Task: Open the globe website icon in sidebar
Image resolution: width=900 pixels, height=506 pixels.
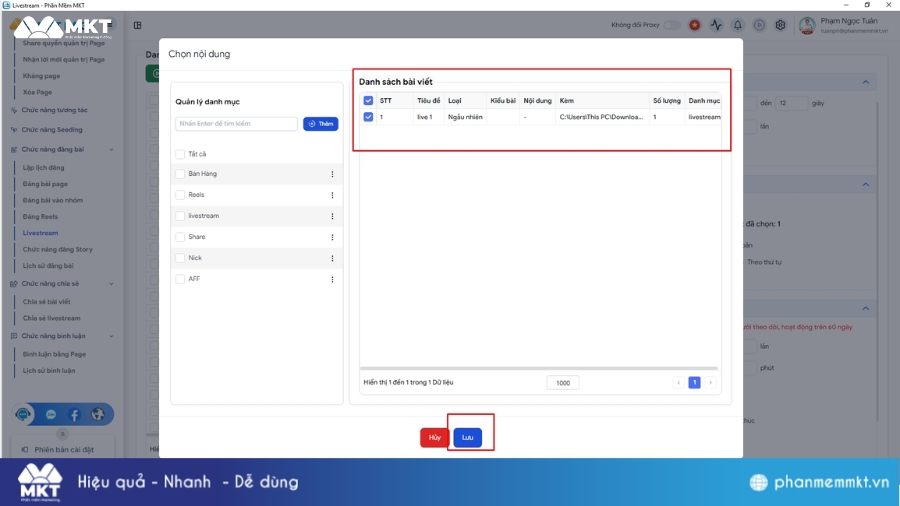Action: [x=98, y=414]
